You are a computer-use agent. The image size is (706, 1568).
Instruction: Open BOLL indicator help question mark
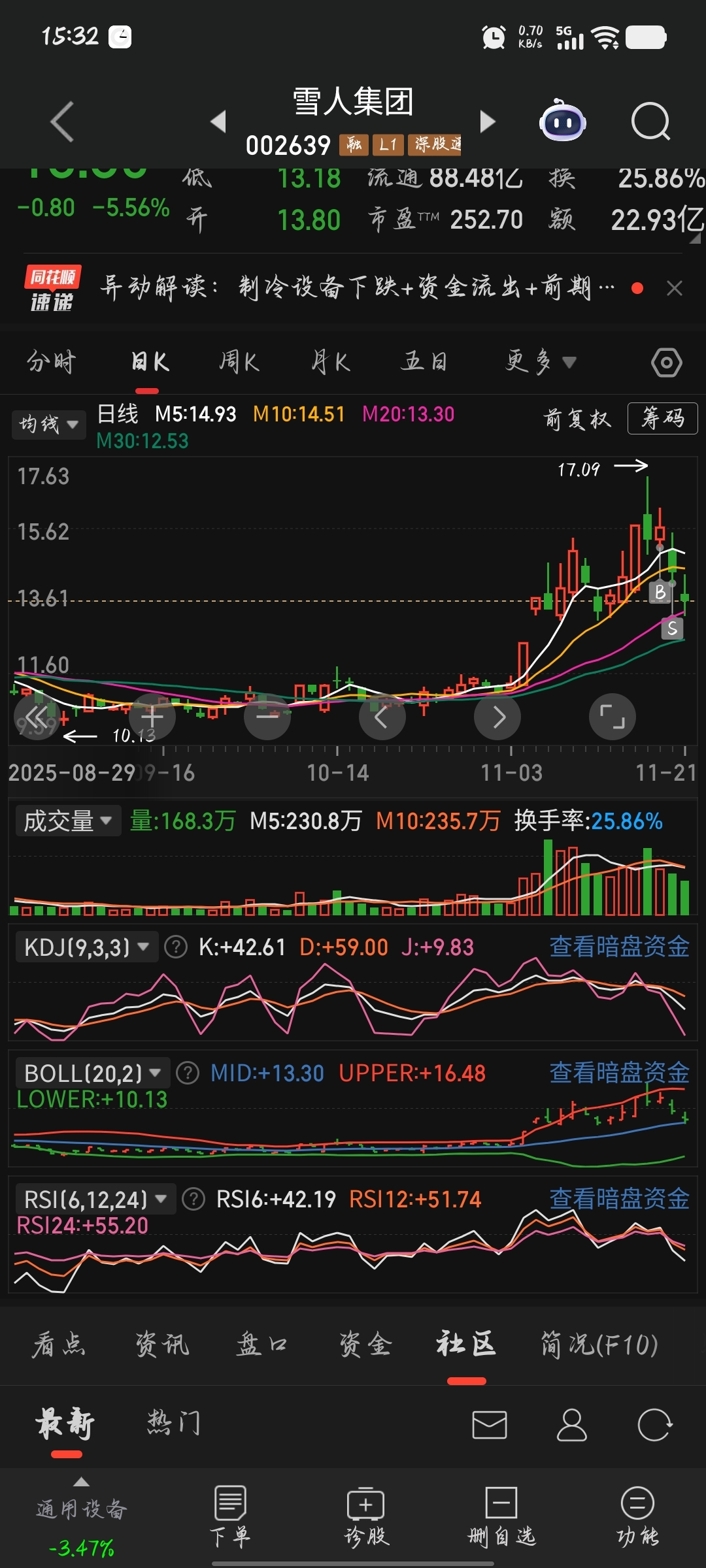pyautogui.click(x=188, y=1073)
